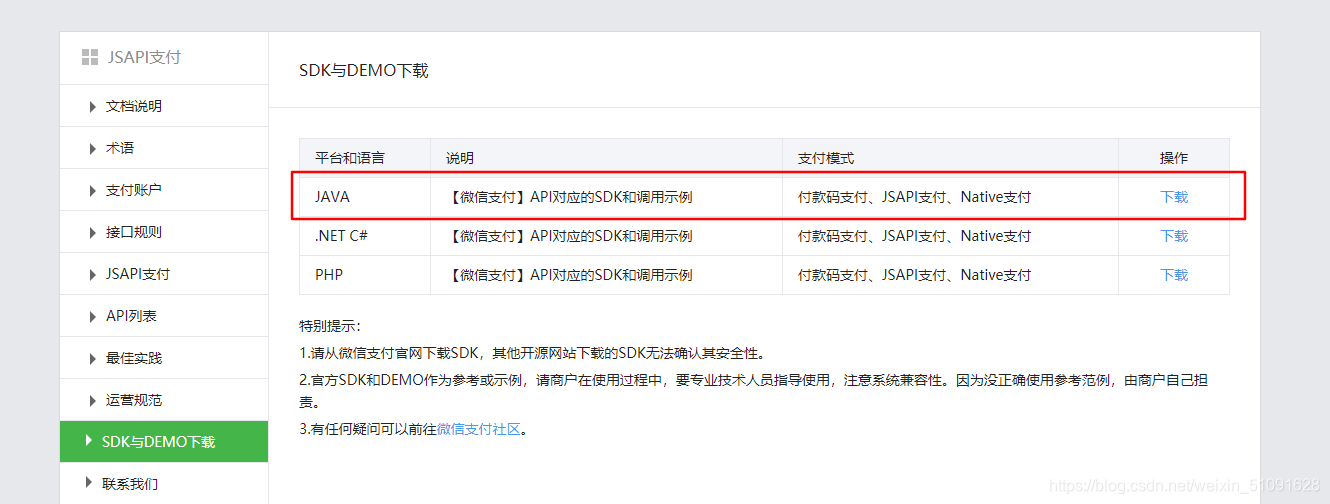Click the 操作 column header
Viewport: 1330px width, 504px height.
[x=1174, y=158]
